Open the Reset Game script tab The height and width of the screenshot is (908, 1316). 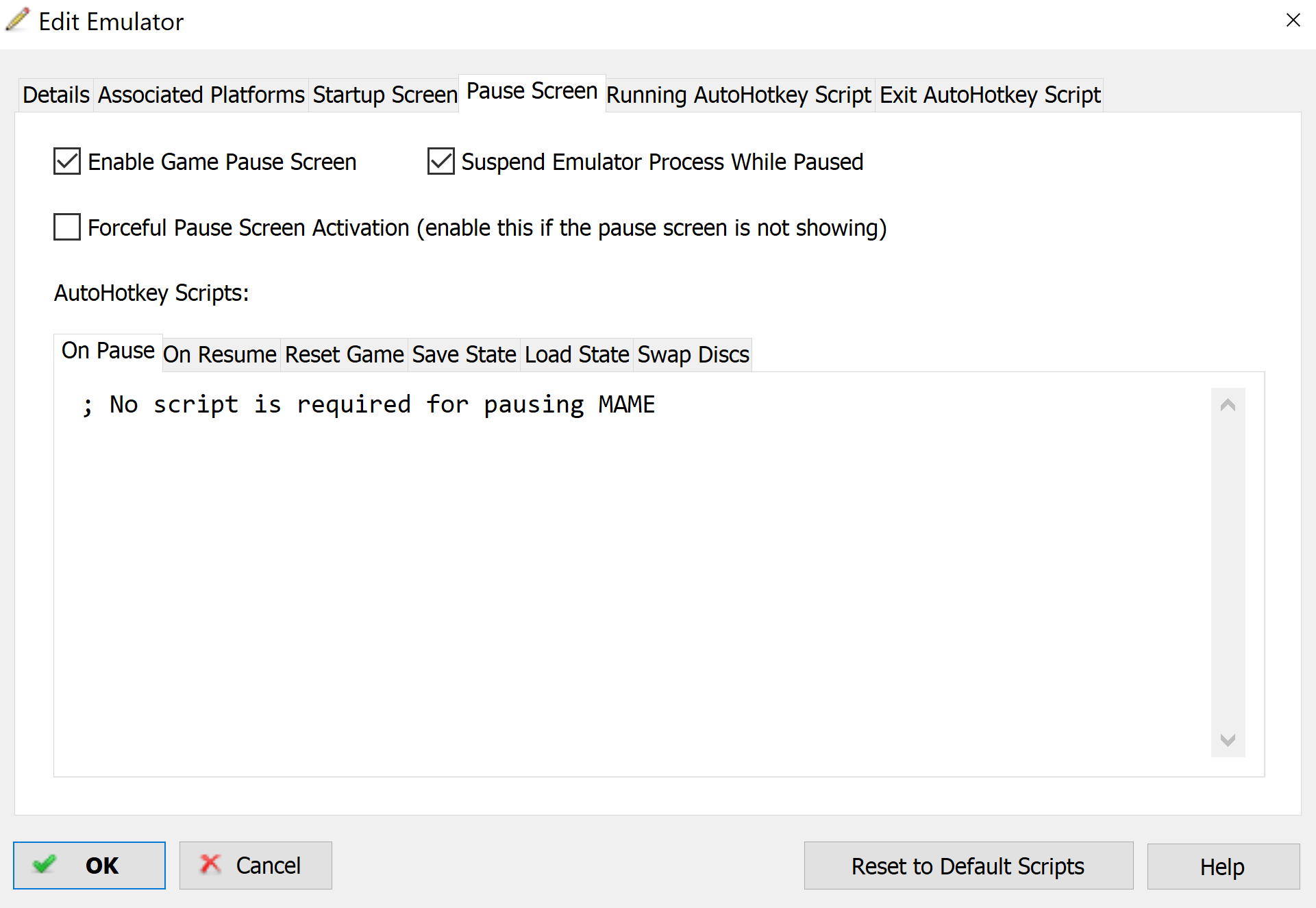pyautogui.click(x=345, y=354)
